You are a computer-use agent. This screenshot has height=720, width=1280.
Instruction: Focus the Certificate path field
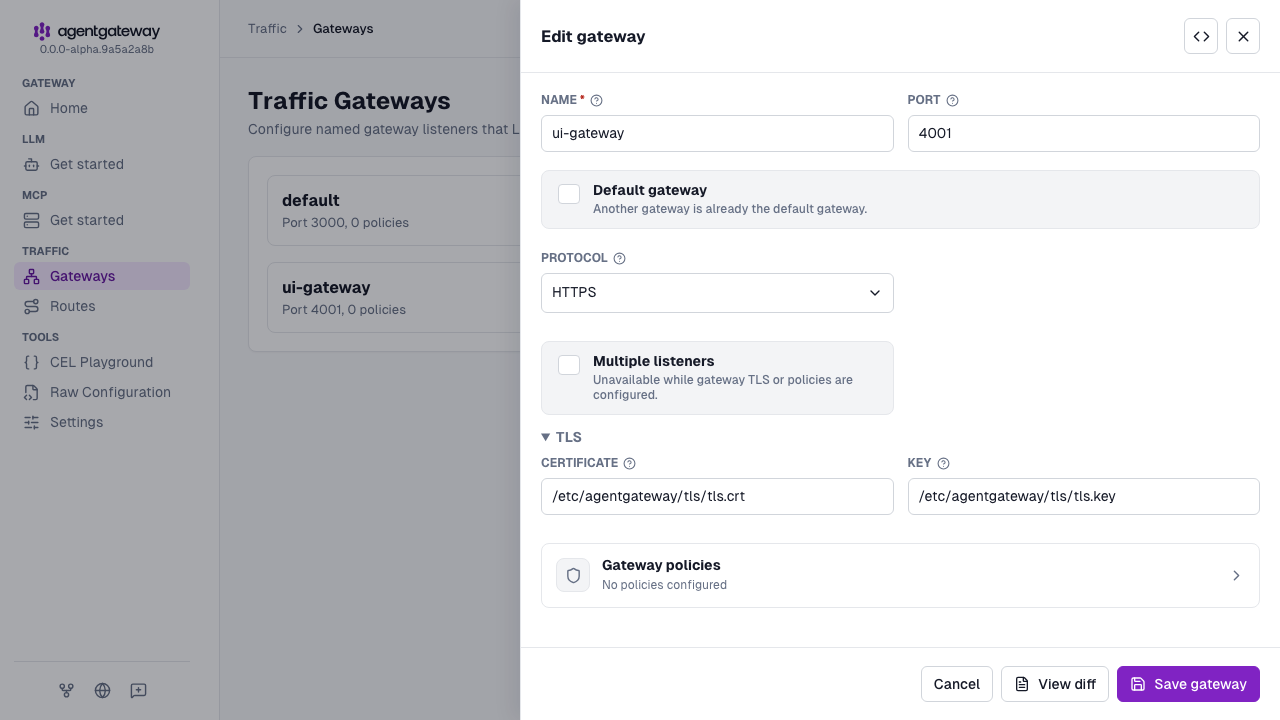coord(717,496)
